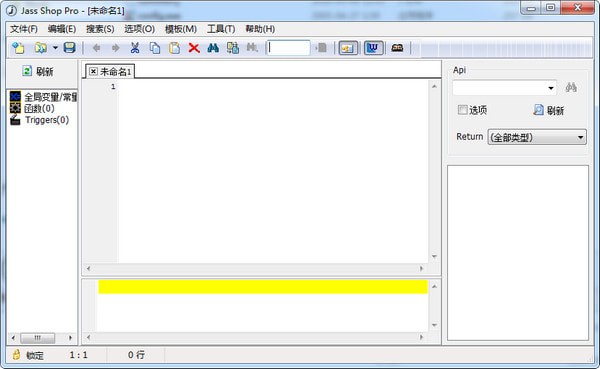The width and height of the screenshot is (600, 369).
Task: Click left tree scrollbar right arrow
Action: [70, 338]
